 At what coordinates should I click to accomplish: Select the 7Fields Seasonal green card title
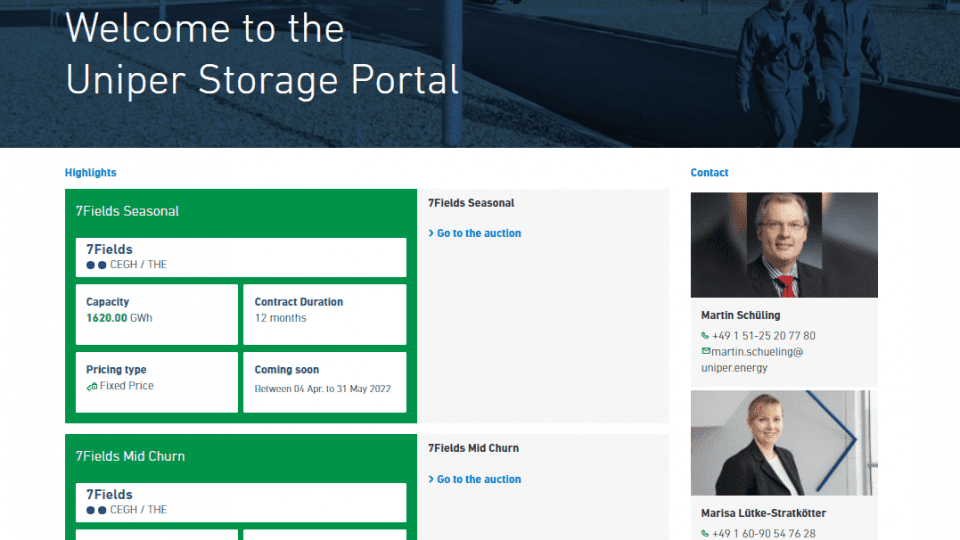pos(127,211)
